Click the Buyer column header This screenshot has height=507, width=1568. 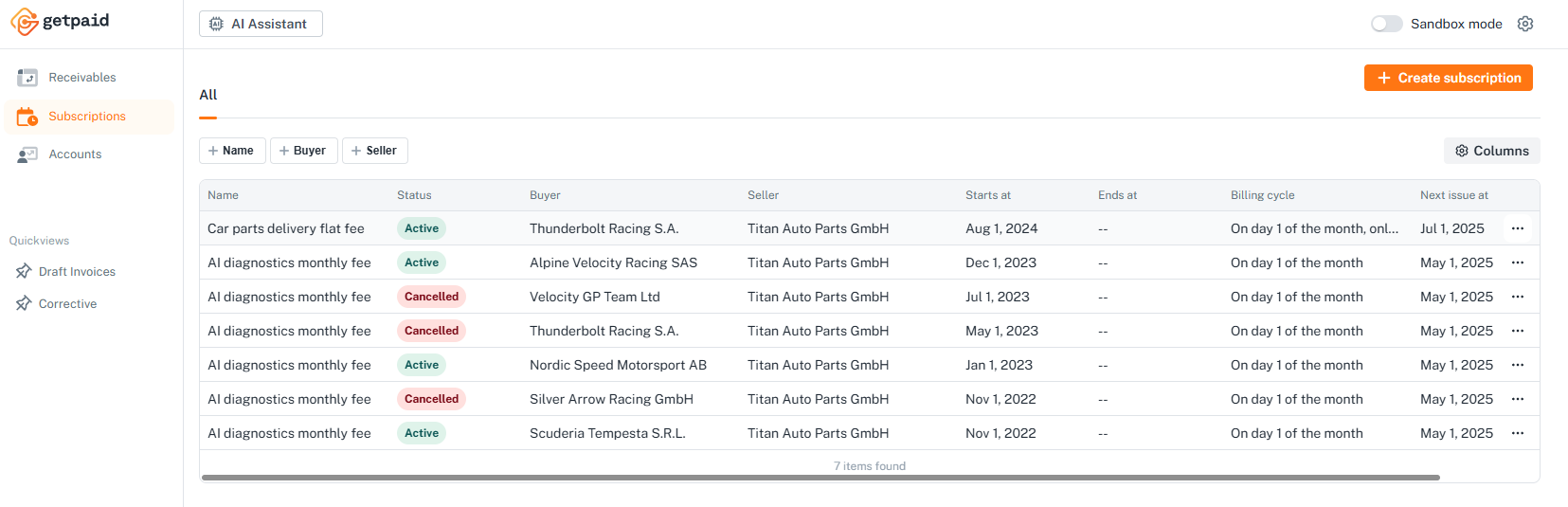545,195
